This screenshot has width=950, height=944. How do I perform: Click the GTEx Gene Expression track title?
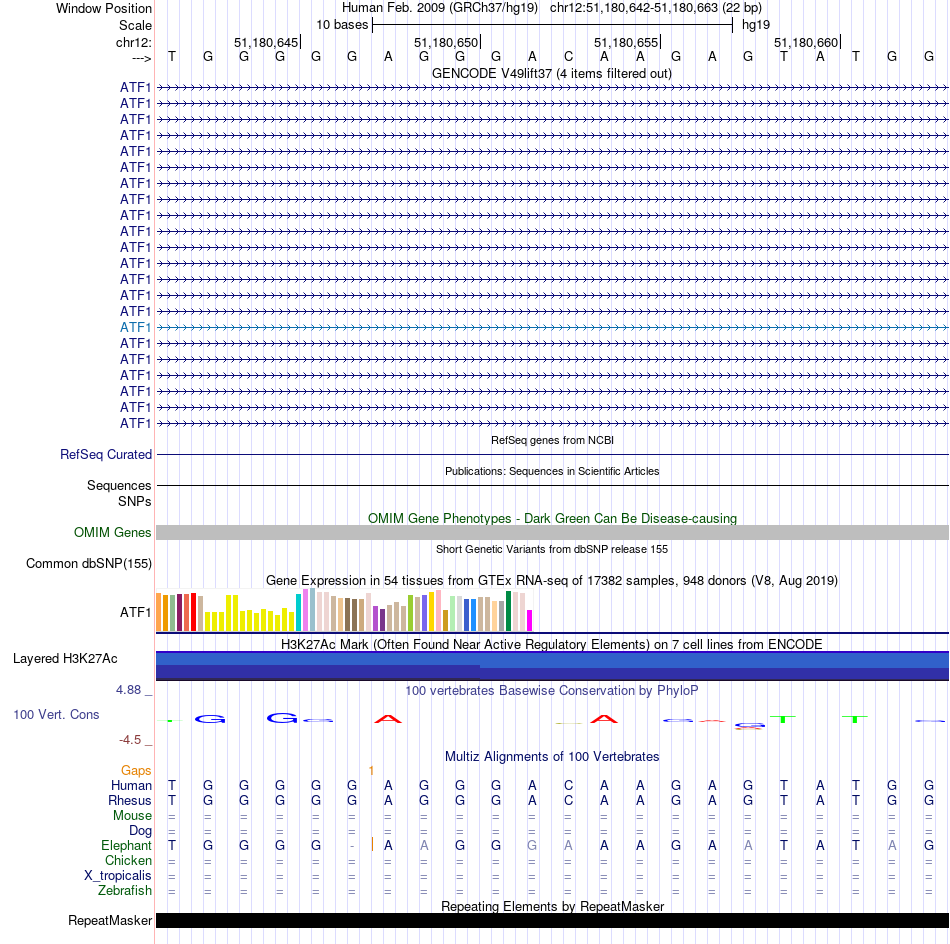(x=552, y=580)
